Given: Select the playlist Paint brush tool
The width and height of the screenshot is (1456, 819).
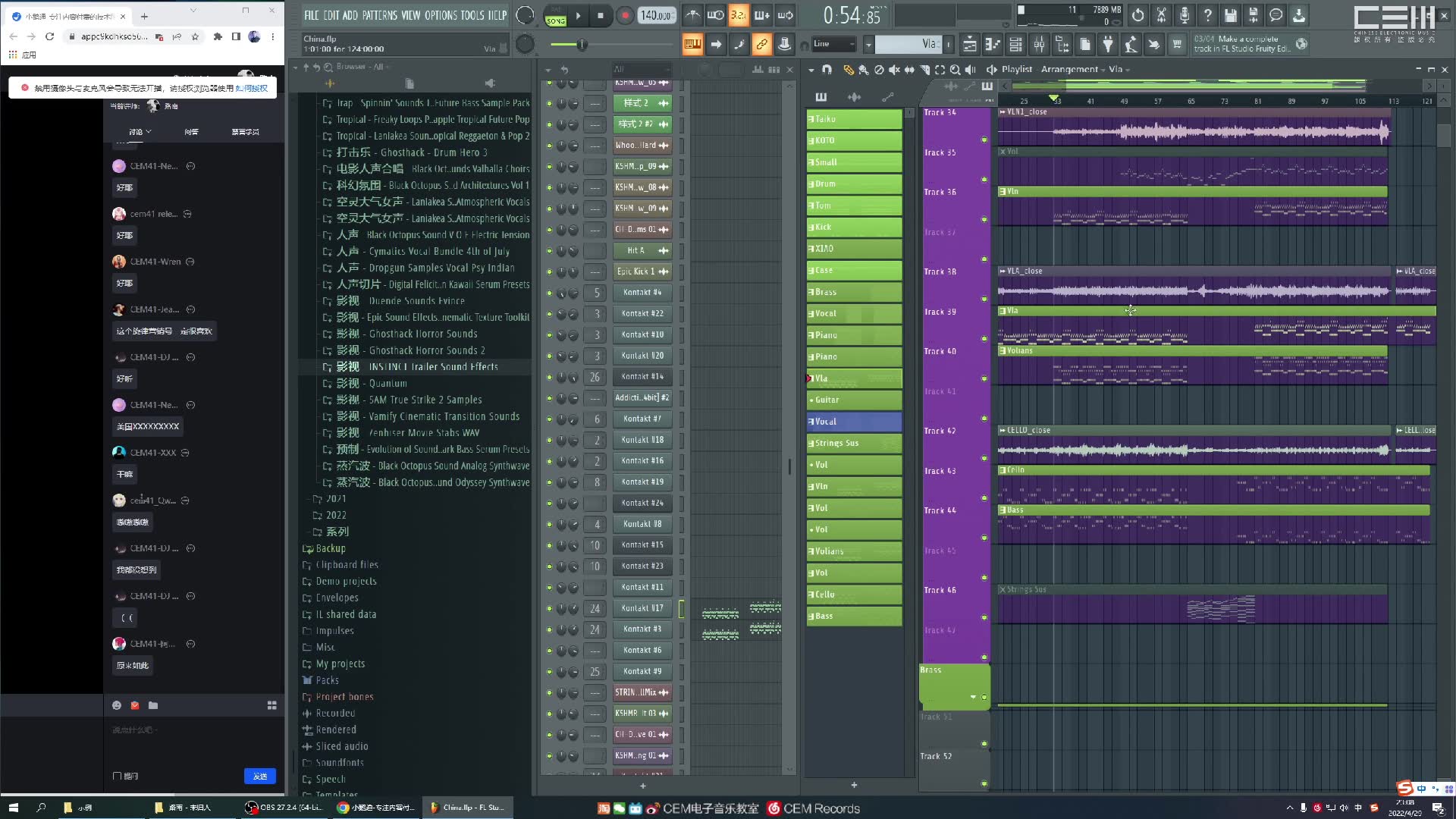Looking at the screenshot, I should click(x=863, y=70).
